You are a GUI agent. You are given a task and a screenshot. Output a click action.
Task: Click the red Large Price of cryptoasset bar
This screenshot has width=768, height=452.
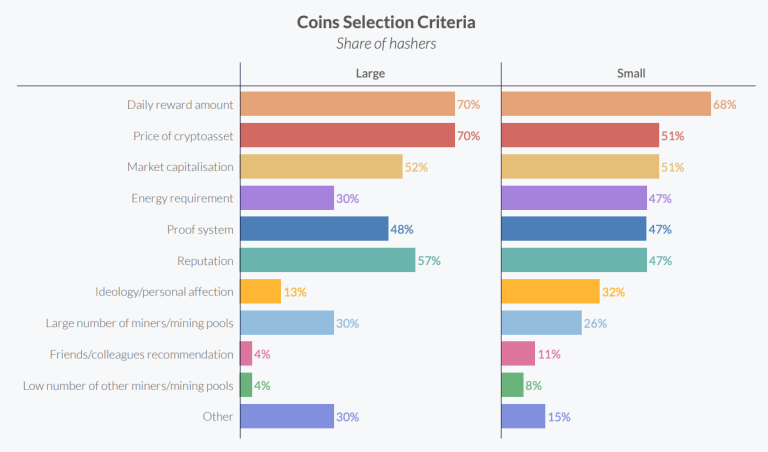pyautogui.click(x=347, y=135)
